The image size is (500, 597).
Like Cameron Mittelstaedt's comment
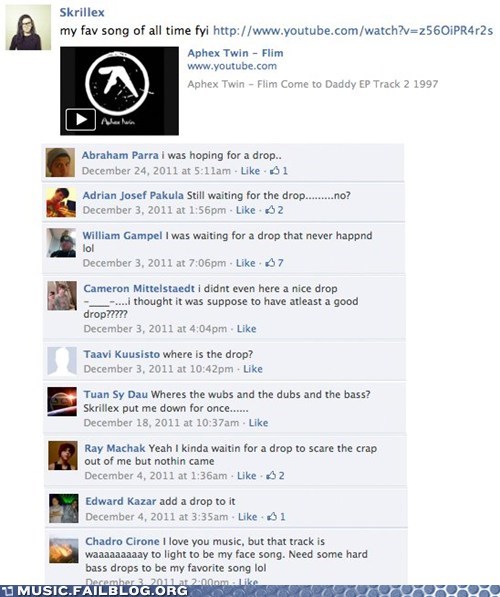pos(246,329)
